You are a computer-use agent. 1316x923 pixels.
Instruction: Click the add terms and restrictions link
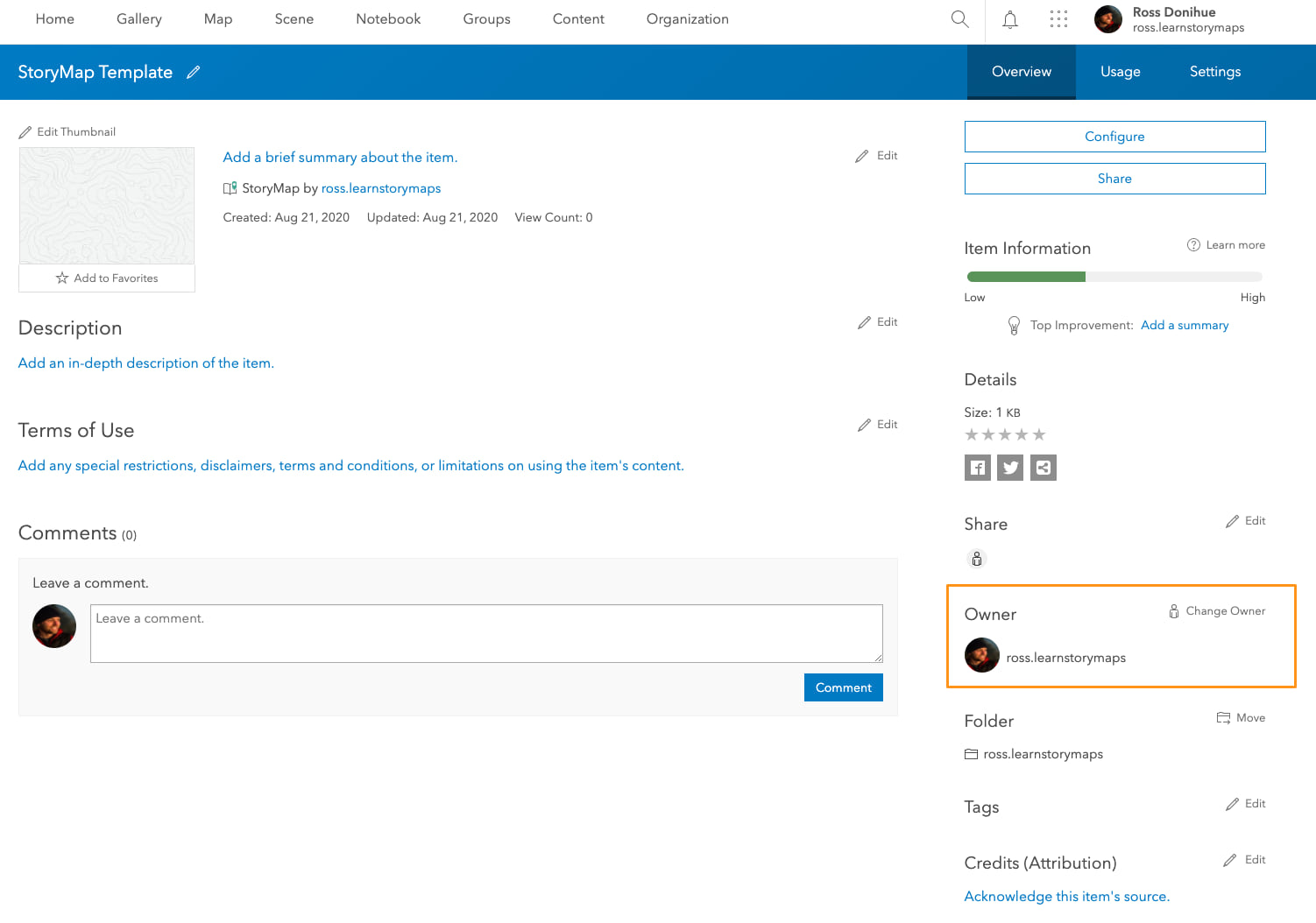351,466
